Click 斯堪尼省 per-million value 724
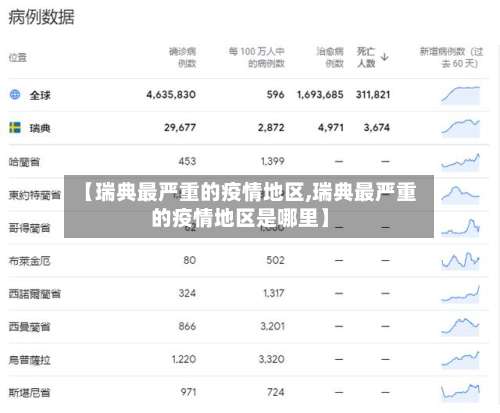Image resolution: width=500 pixels, height=413 pixels. [276, 392]
